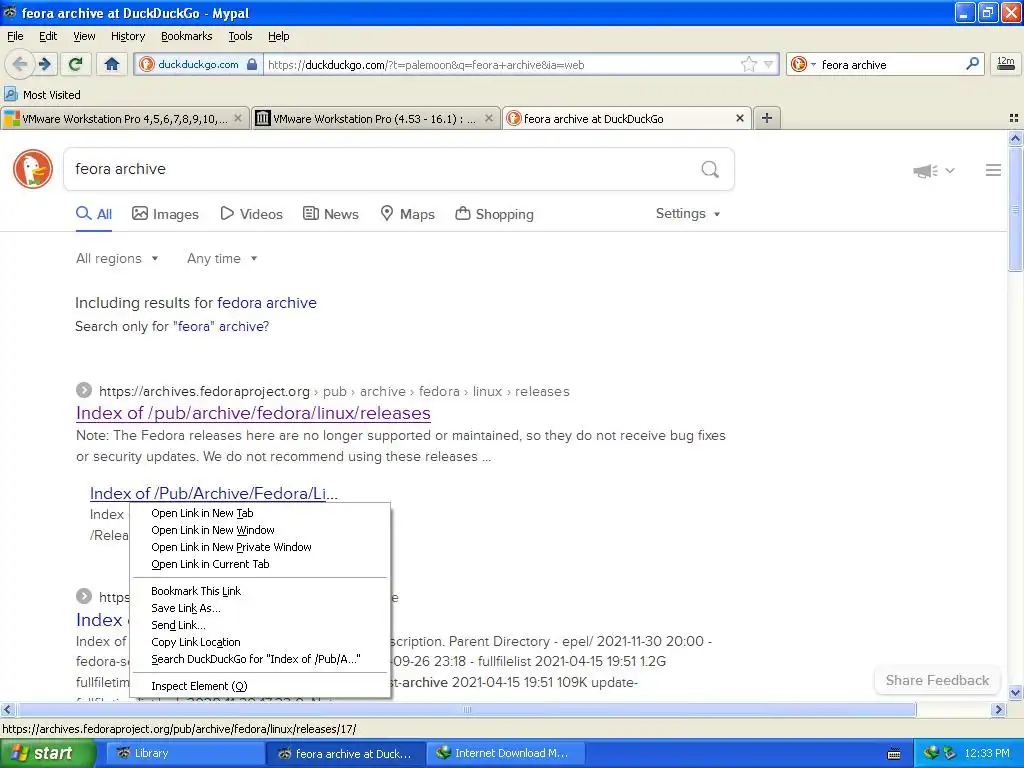Open the Edit menu
This screenshot has height=768, width=1024.
point(48,37)
